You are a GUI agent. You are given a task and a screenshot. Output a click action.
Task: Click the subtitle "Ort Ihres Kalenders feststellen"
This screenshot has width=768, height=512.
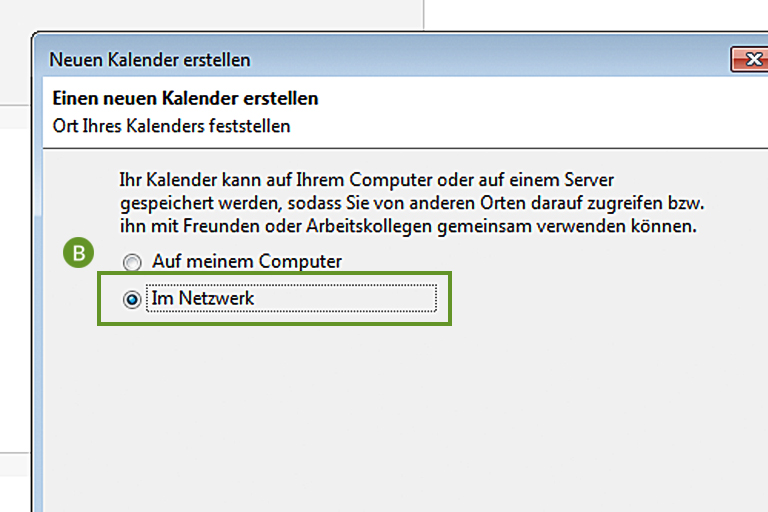[171, 126]
